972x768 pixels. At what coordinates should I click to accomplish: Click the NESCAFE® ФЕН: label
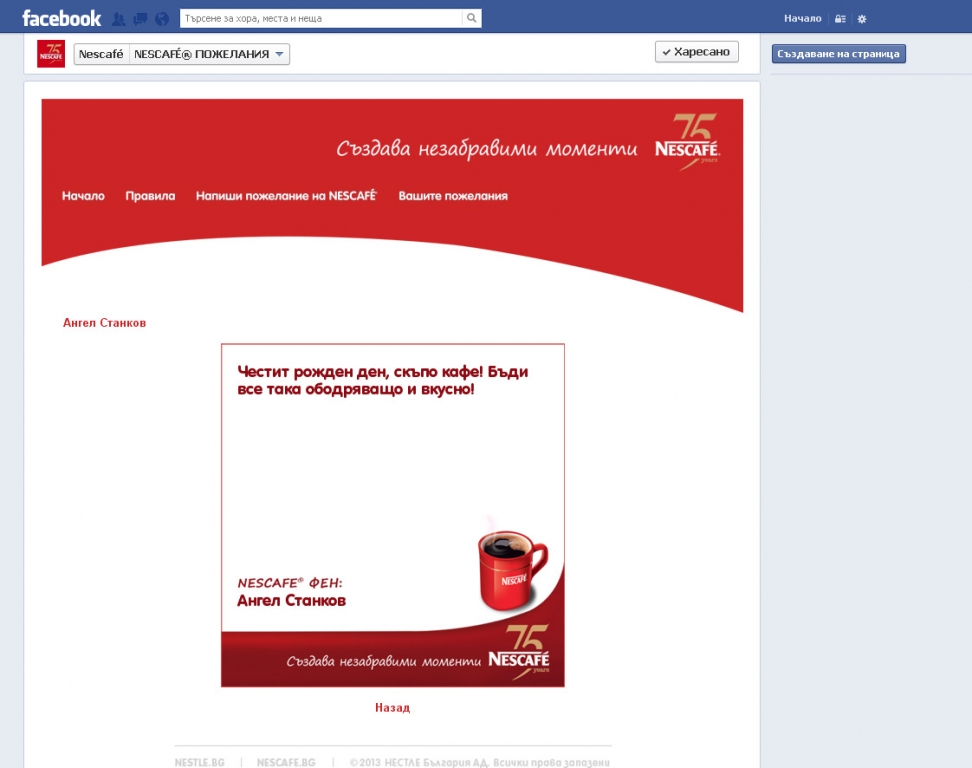click(289, 583)
